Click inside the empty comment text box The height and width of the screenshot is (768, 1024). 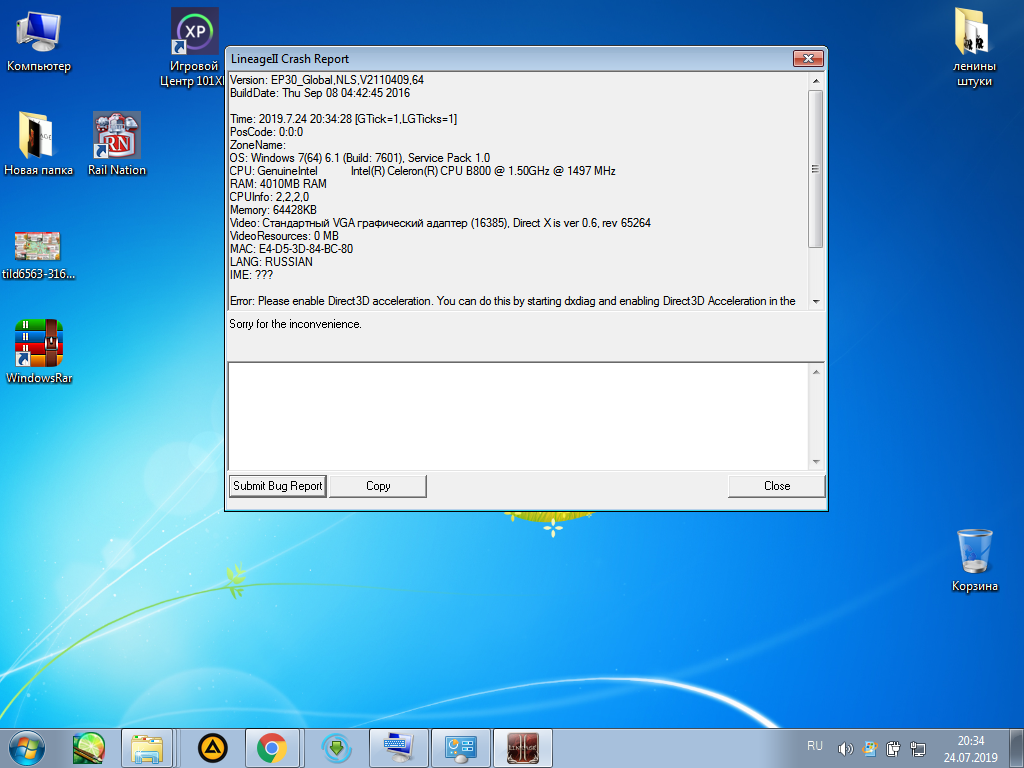[518, 415]
